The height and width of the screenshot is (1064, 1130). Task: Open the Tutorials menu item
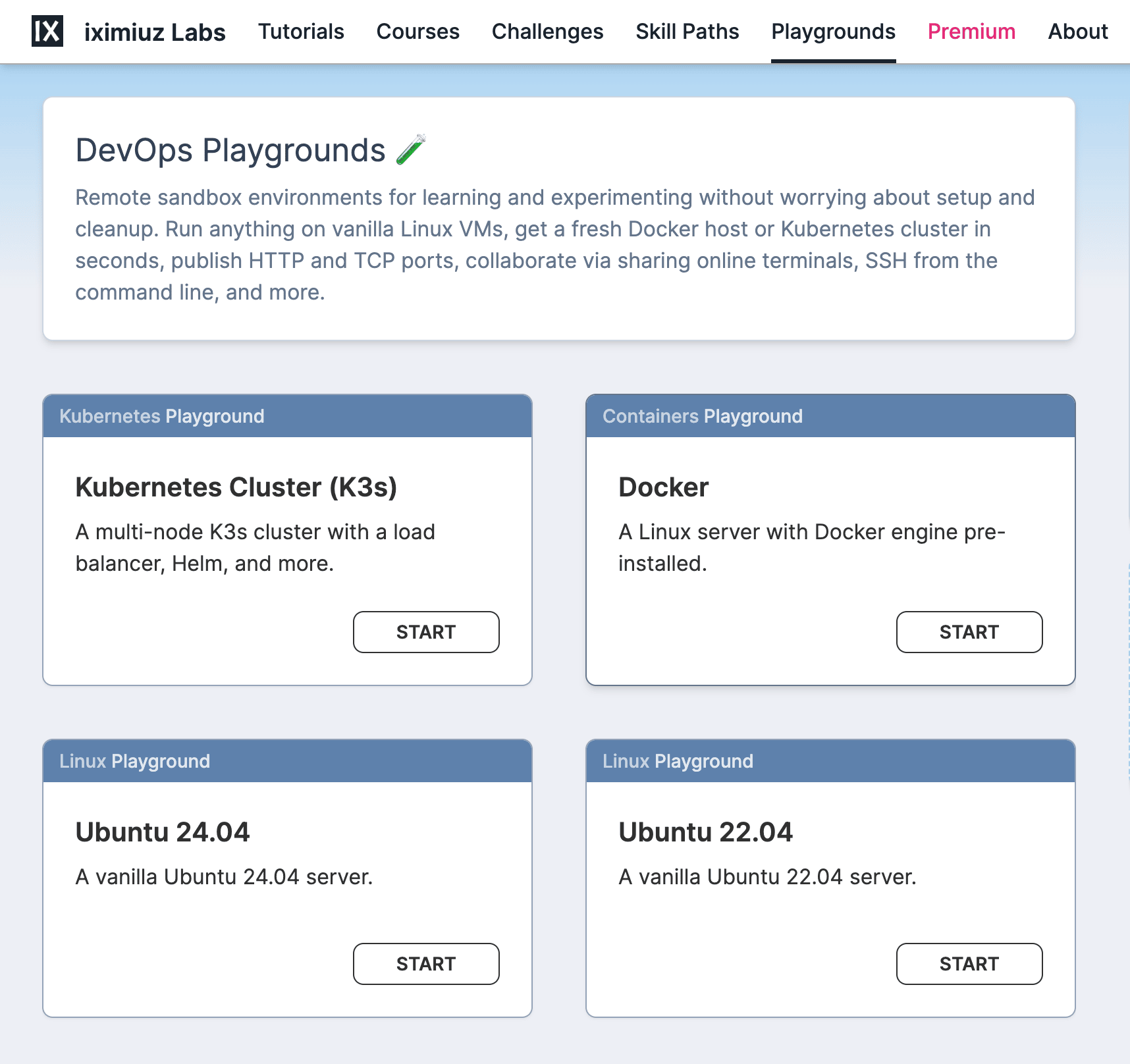click(301, 32)
